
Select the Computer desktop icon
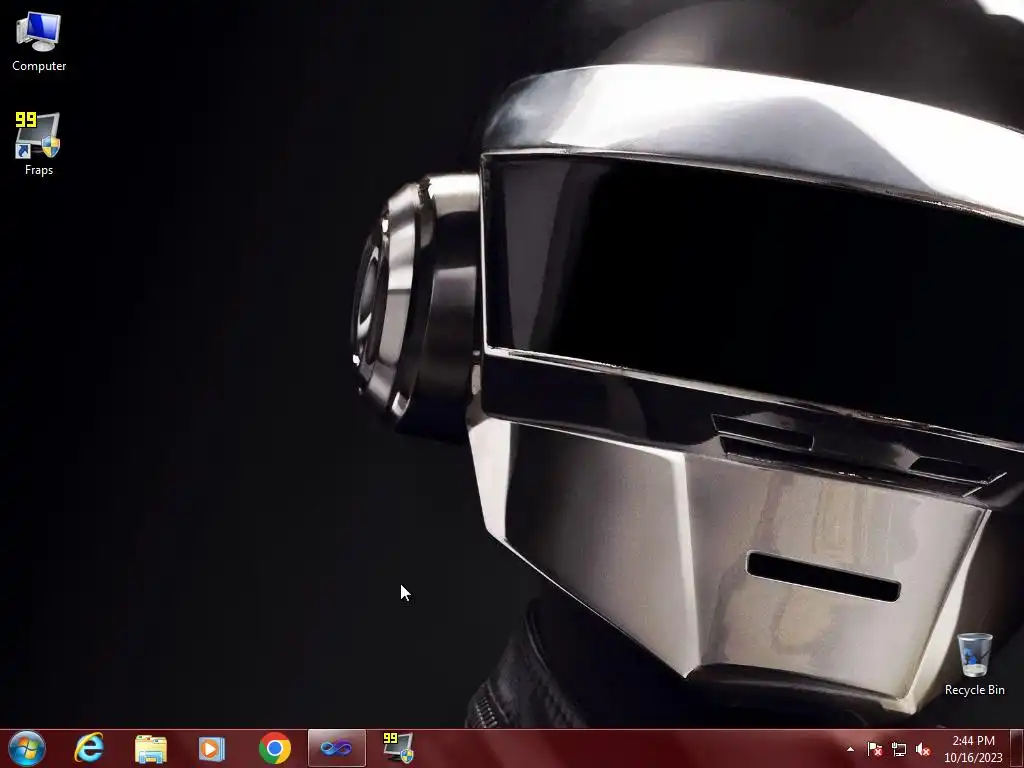click(x=39, y=42)
